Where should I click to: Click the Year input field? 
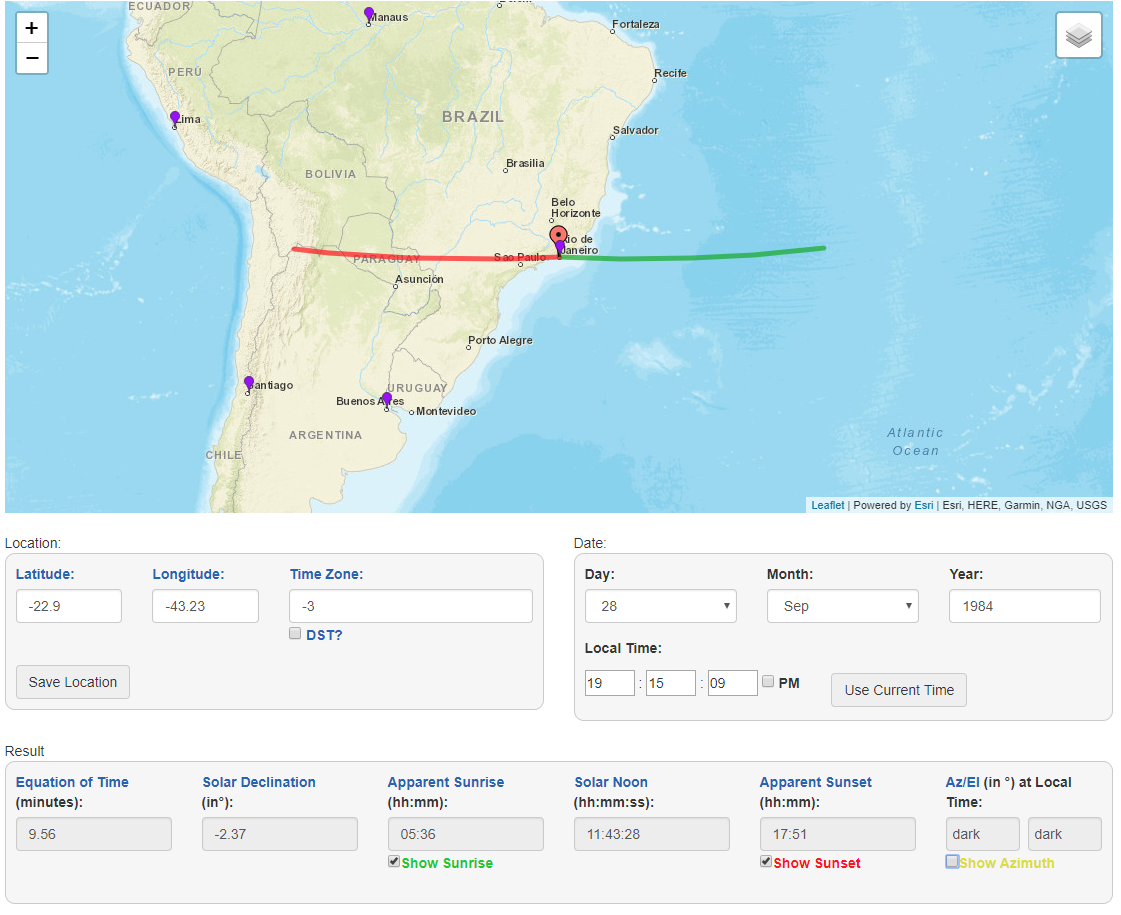pos(1024,606)
